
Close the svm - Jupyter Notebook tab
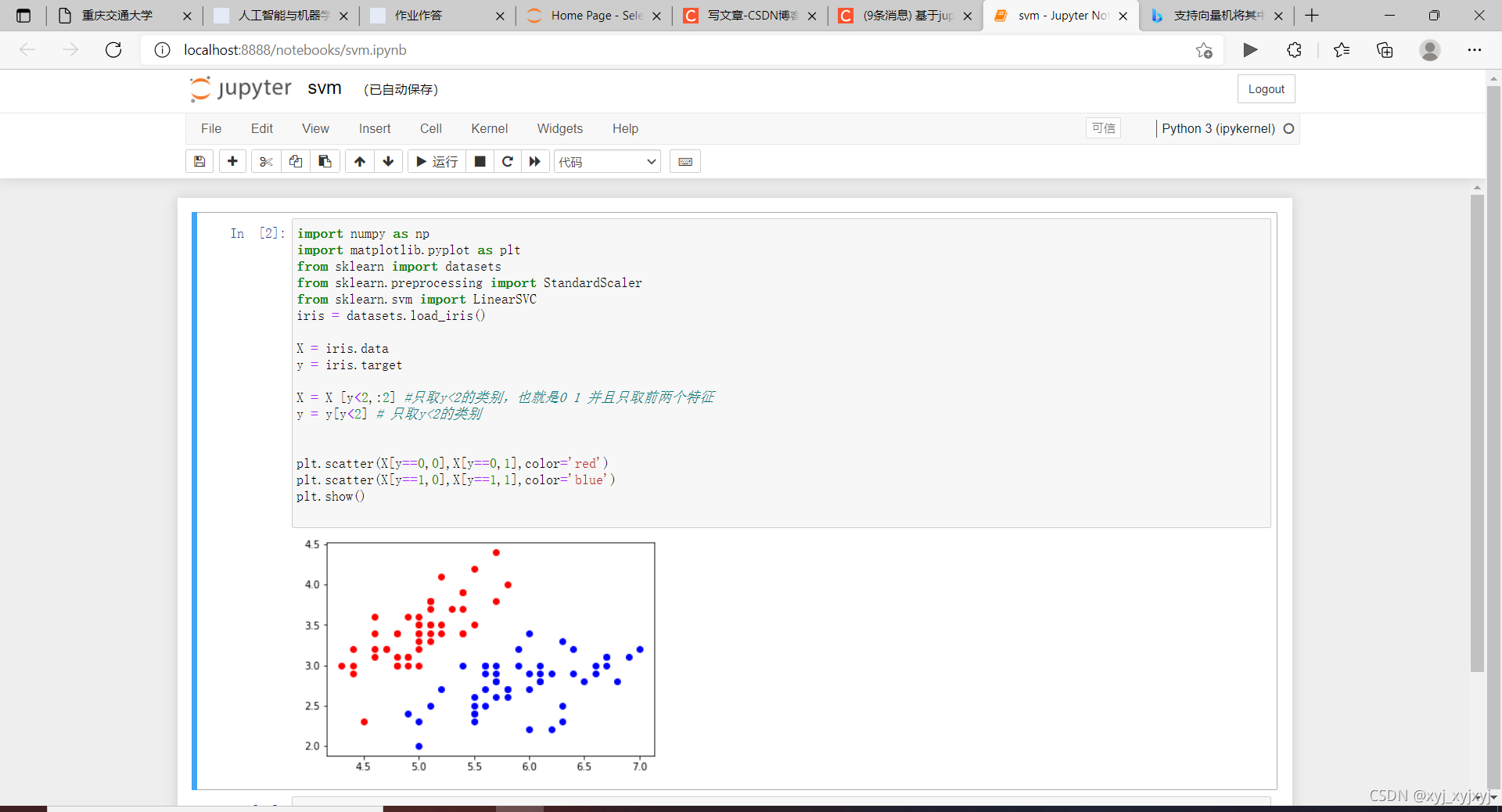tap(1123, 16)
